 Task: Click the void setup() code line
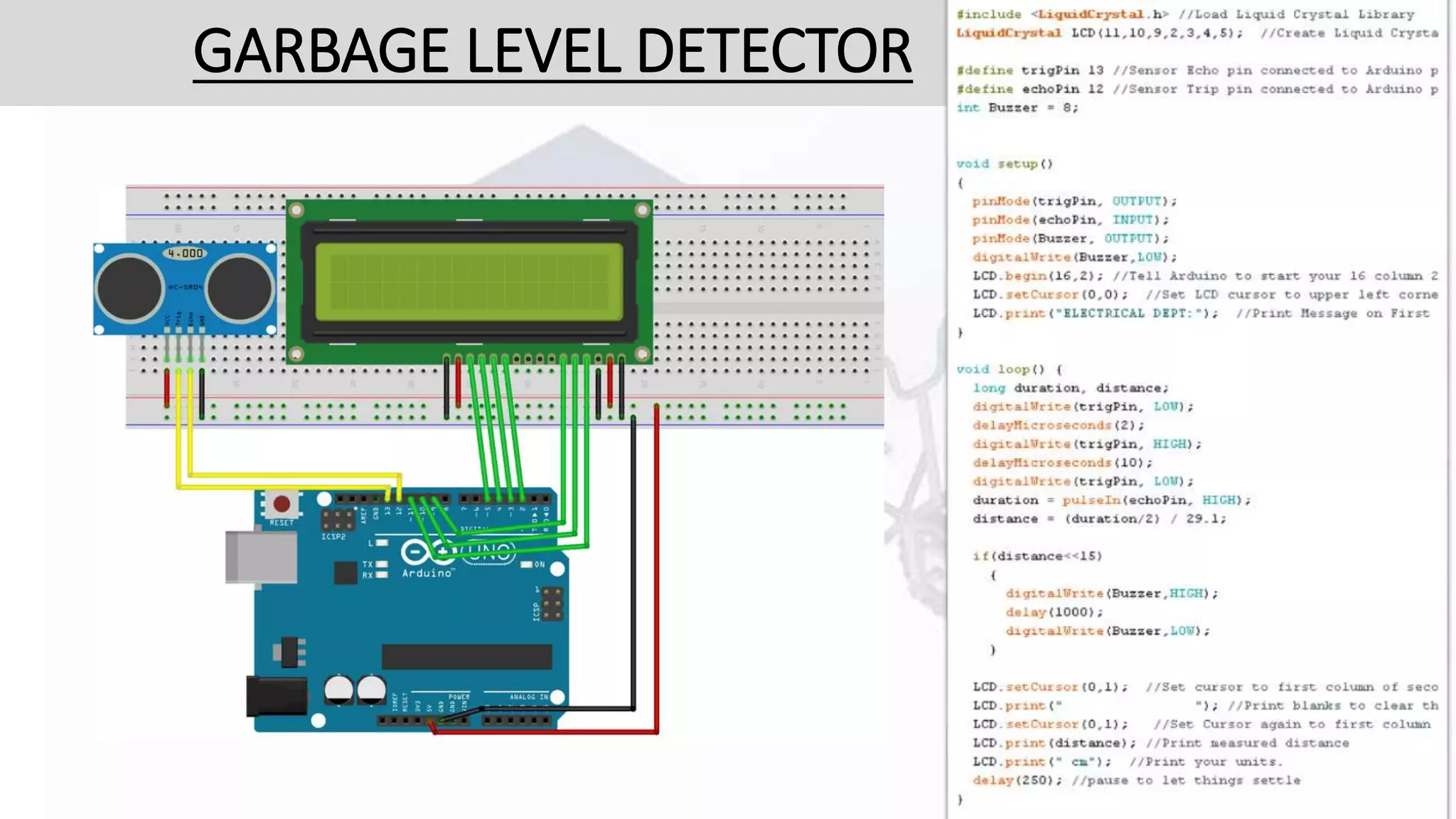(x=1004, y=164)
